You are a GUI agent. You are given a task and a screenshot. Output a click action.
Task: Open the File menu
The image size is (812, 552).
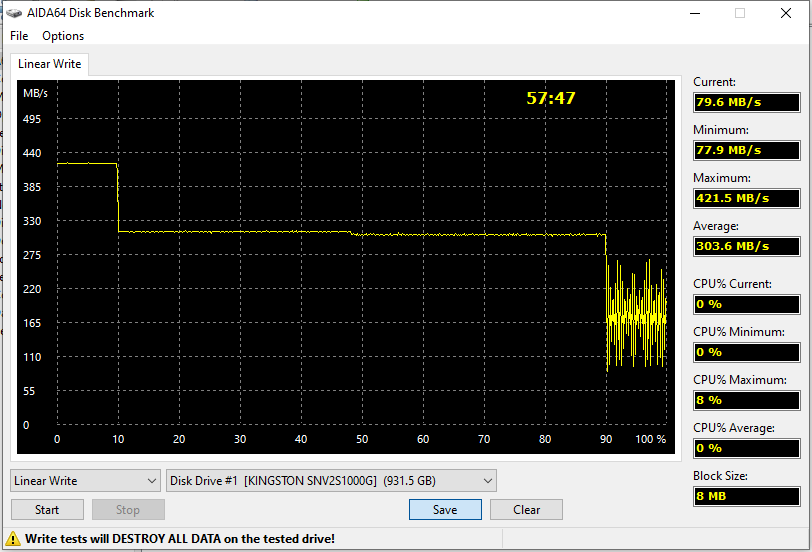pyautogui.click(x=19, y=36)
